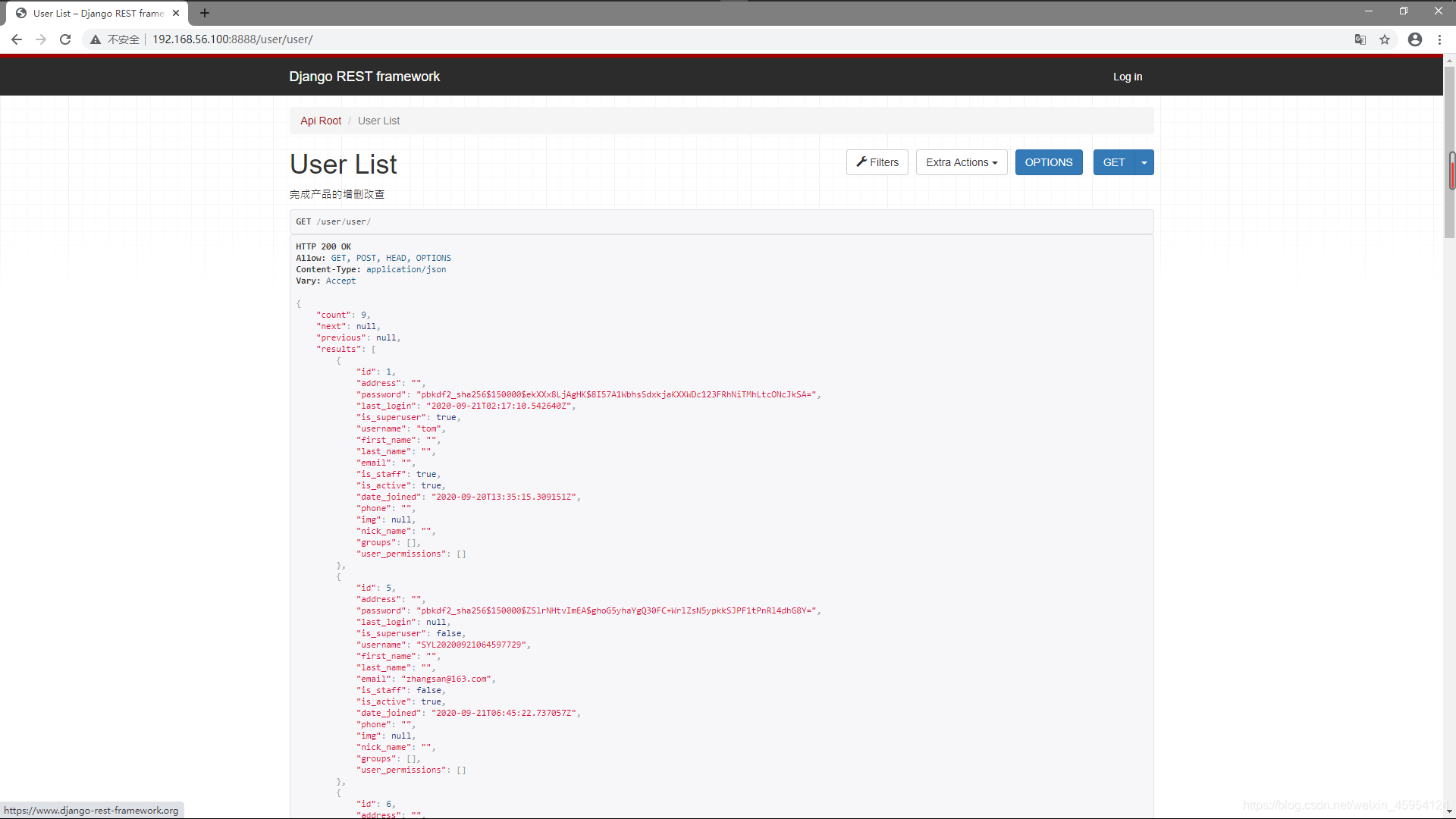Click the Log in link

[x=1127, y=77]
